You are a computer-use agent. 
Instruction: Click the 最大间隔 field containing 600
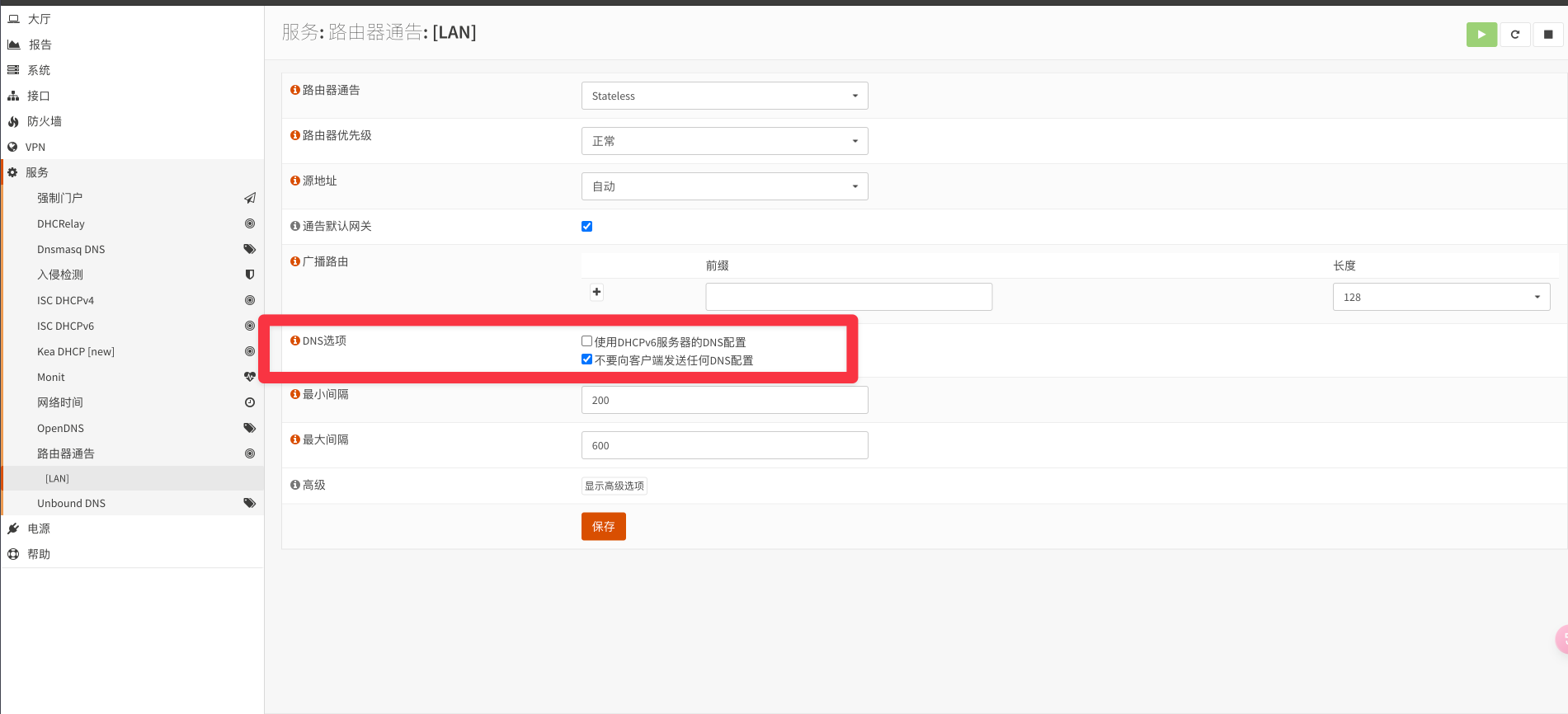point(724,445)
